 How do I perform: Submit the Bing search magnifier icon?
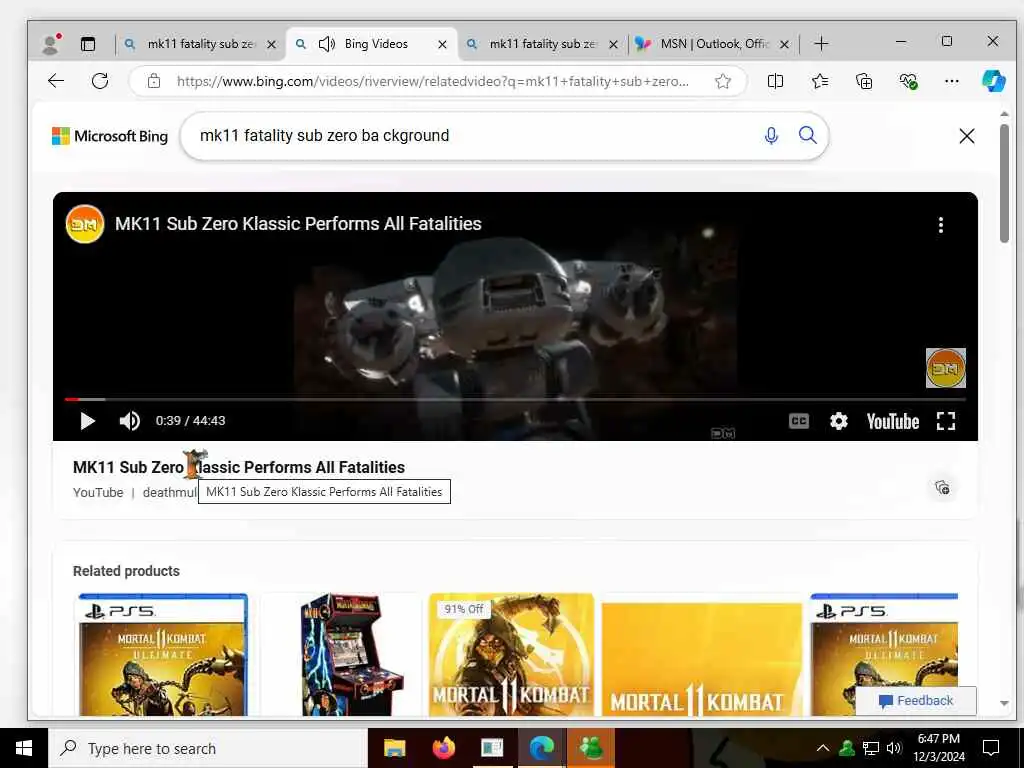[808, 135]
